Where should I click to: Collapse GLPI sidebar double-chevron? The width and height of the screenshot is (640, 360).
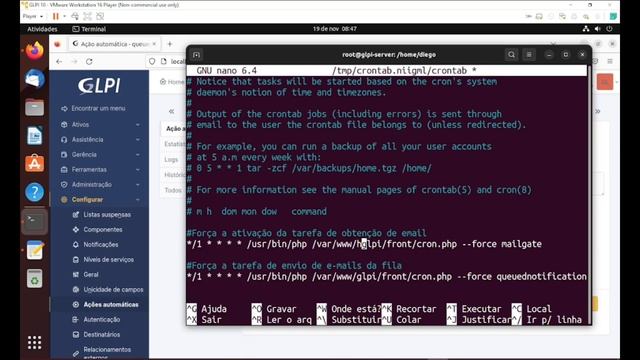171,111
